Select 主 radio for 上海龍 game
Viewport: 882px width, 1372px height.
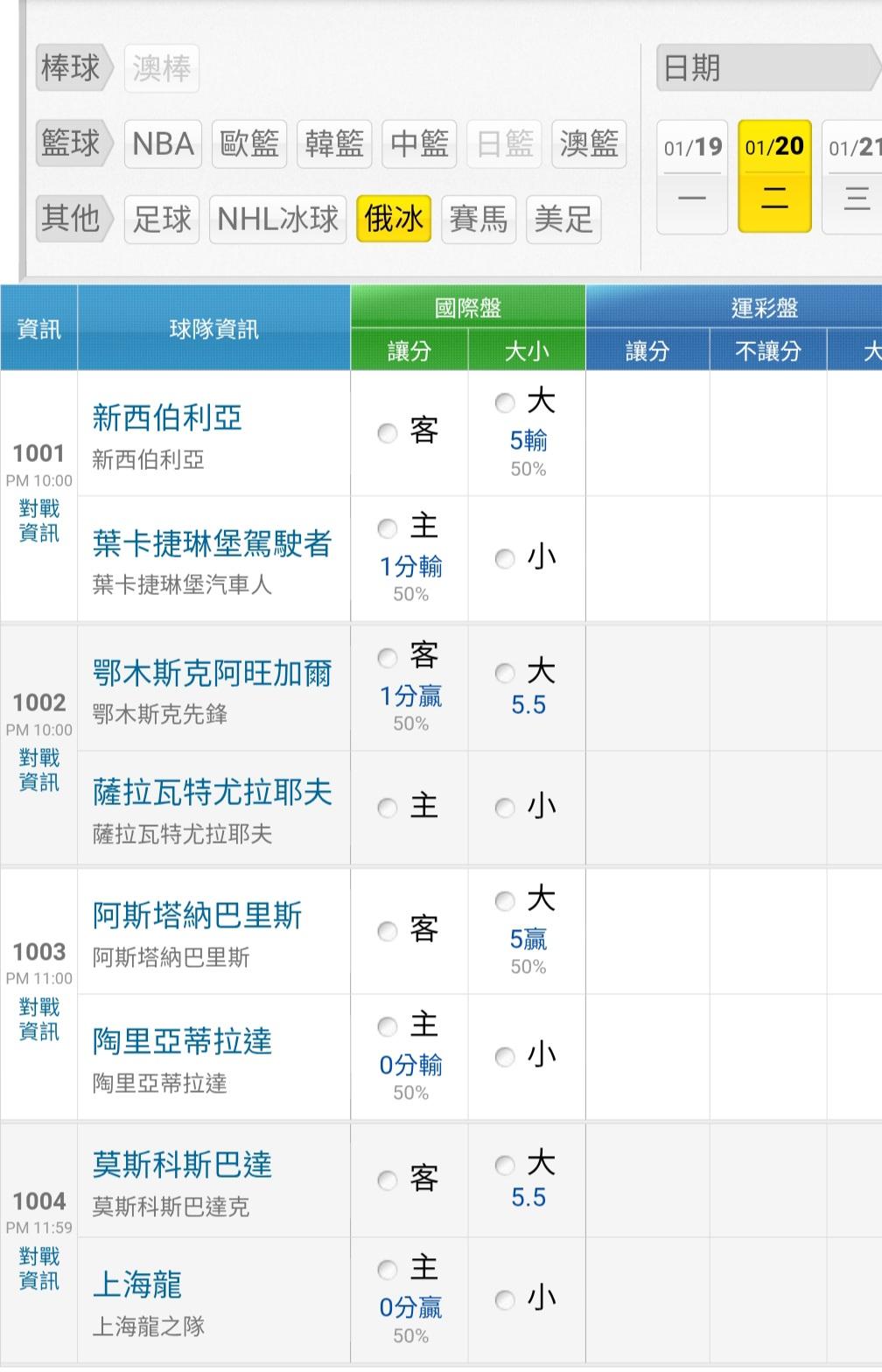click(388, 1269)
